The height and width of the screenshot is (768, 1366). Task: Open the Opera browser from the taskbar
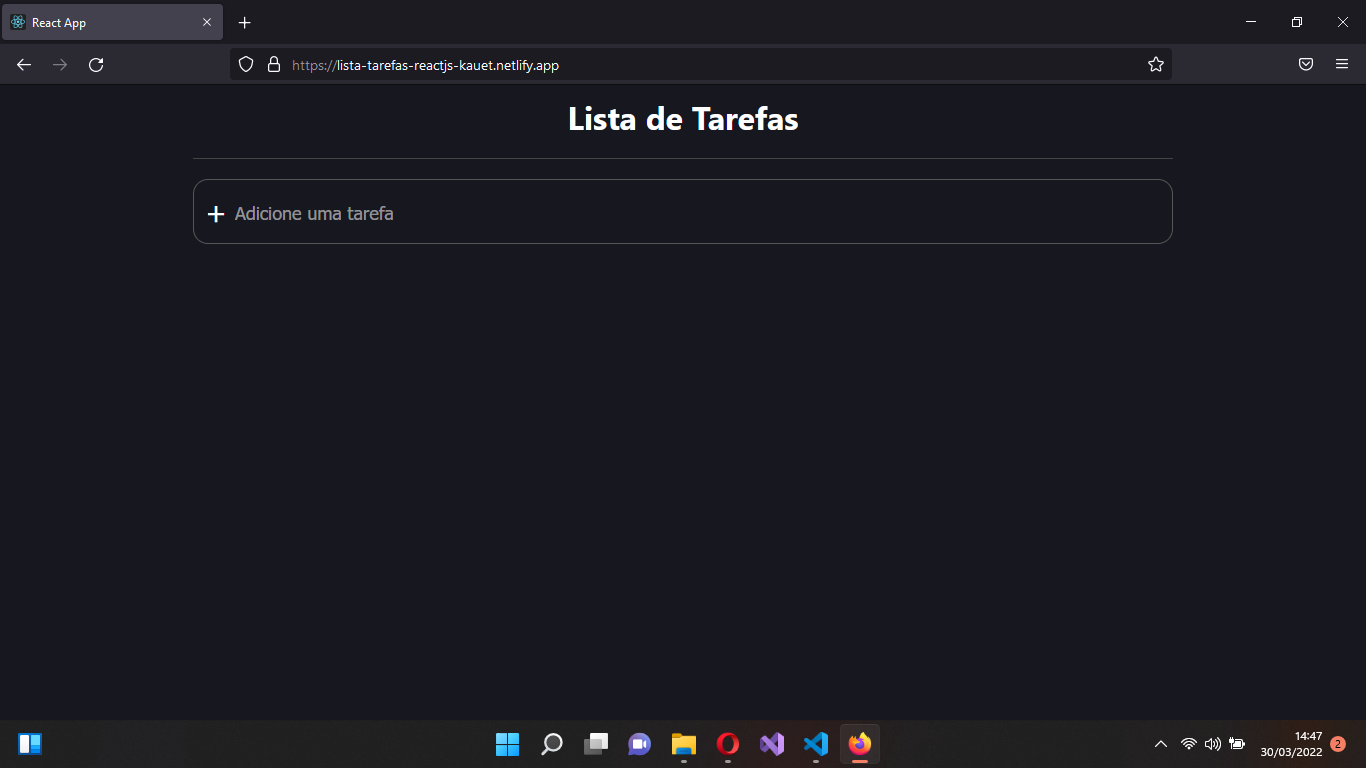[727, 744]
